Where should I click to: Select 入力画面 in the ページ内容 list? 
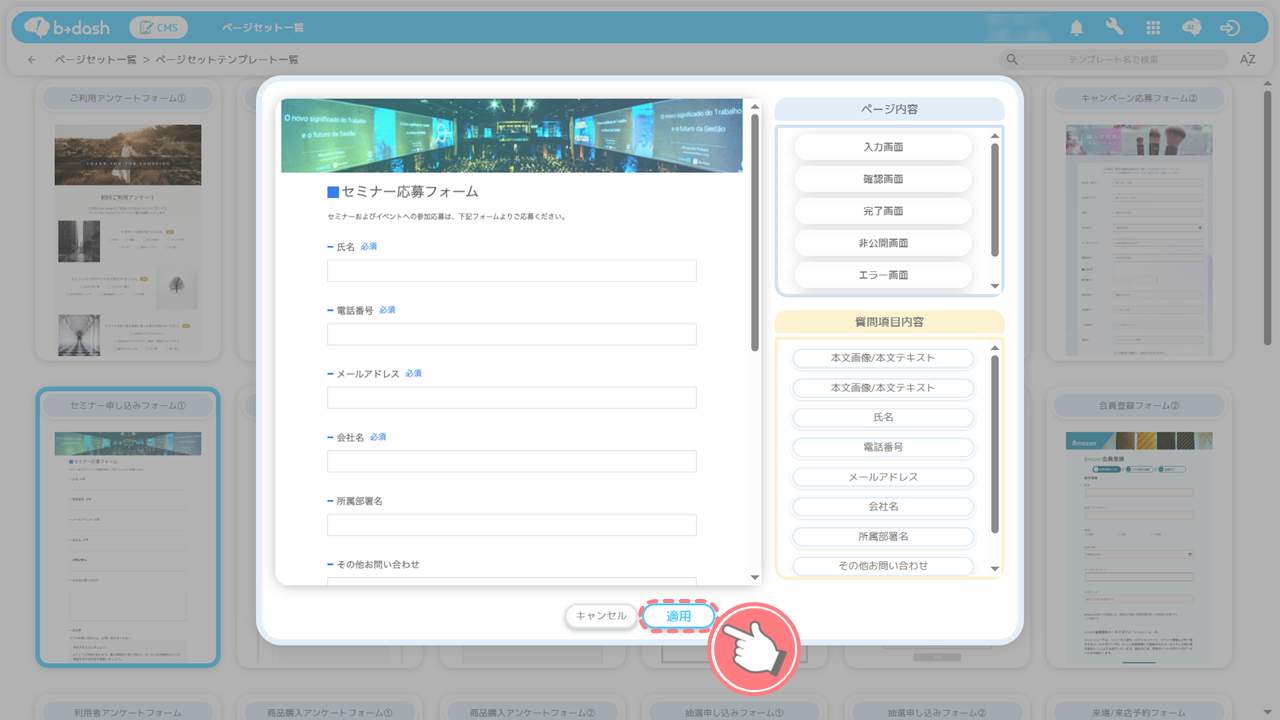coord(883,147)
